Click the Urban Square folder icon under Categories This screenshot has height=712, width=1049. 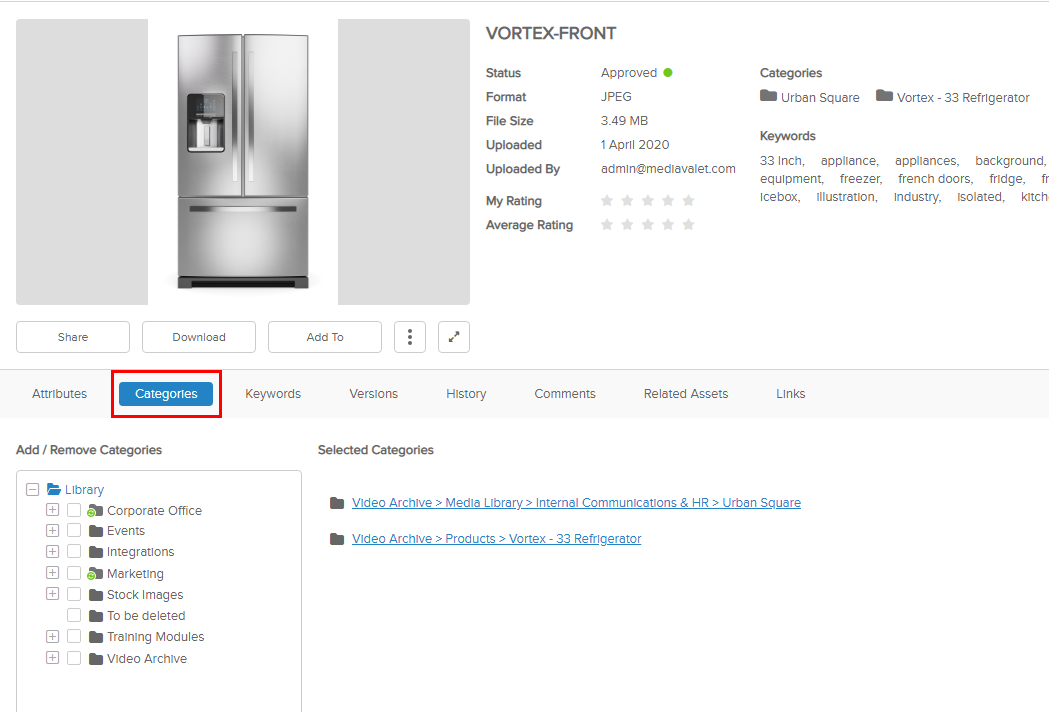[x=766, y=96]
